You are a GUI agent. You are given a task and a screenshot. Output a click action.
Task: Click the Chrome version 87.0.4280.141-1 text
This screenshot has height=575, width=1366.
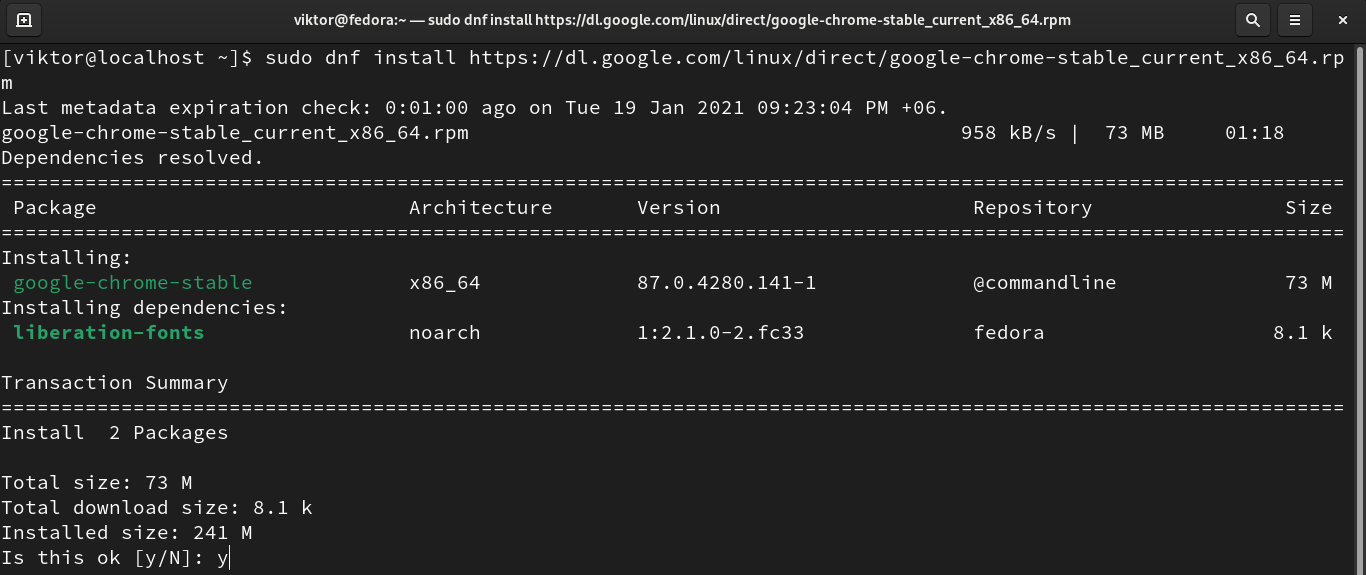click(726, 283)
